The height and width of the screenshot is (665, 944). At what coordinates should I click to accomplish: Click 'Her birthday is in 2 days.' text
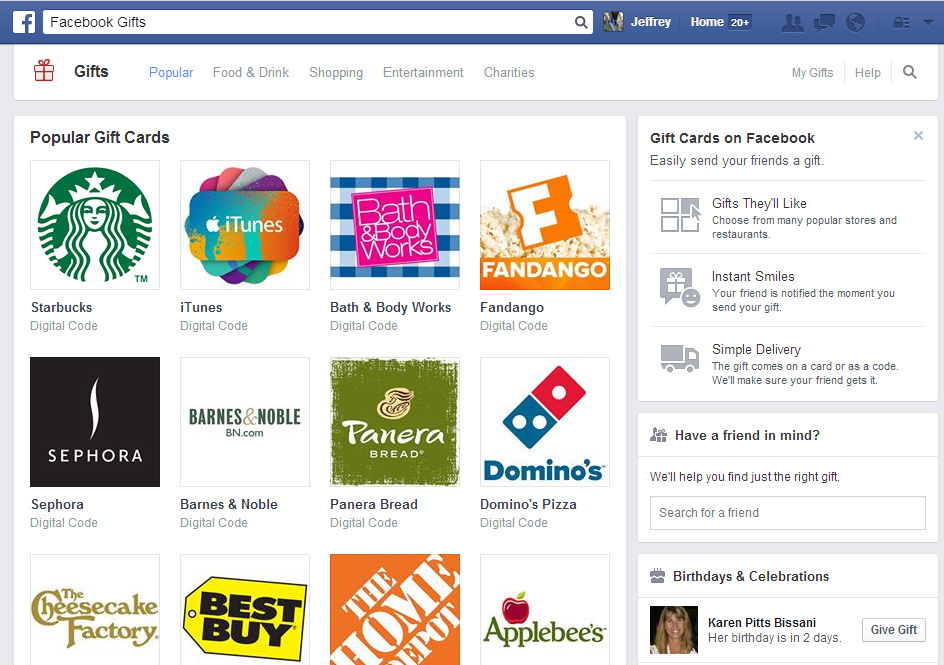[x=775, y=638]
